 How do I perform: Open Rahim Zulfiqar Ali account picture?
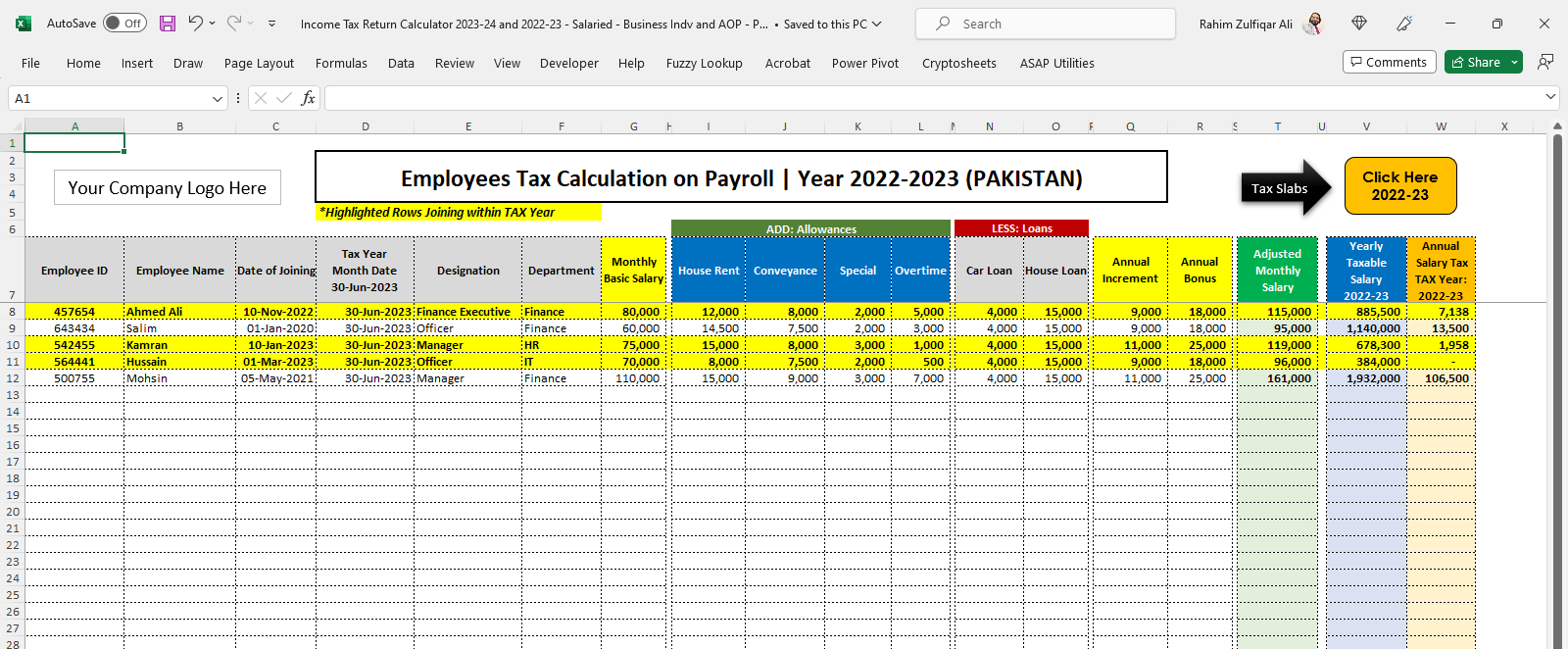(x=1313, y=24)
